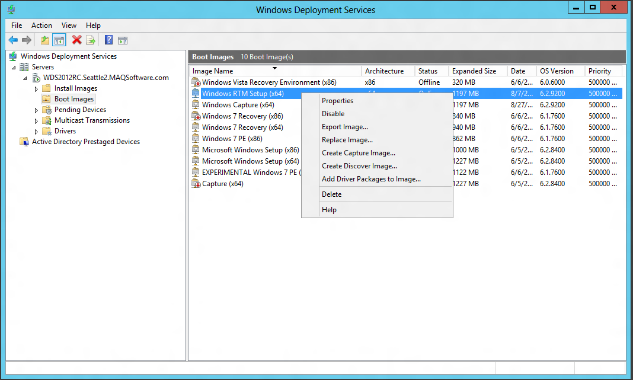Click the Windows Vista Recovery Environment image icon

pos(196,82)
